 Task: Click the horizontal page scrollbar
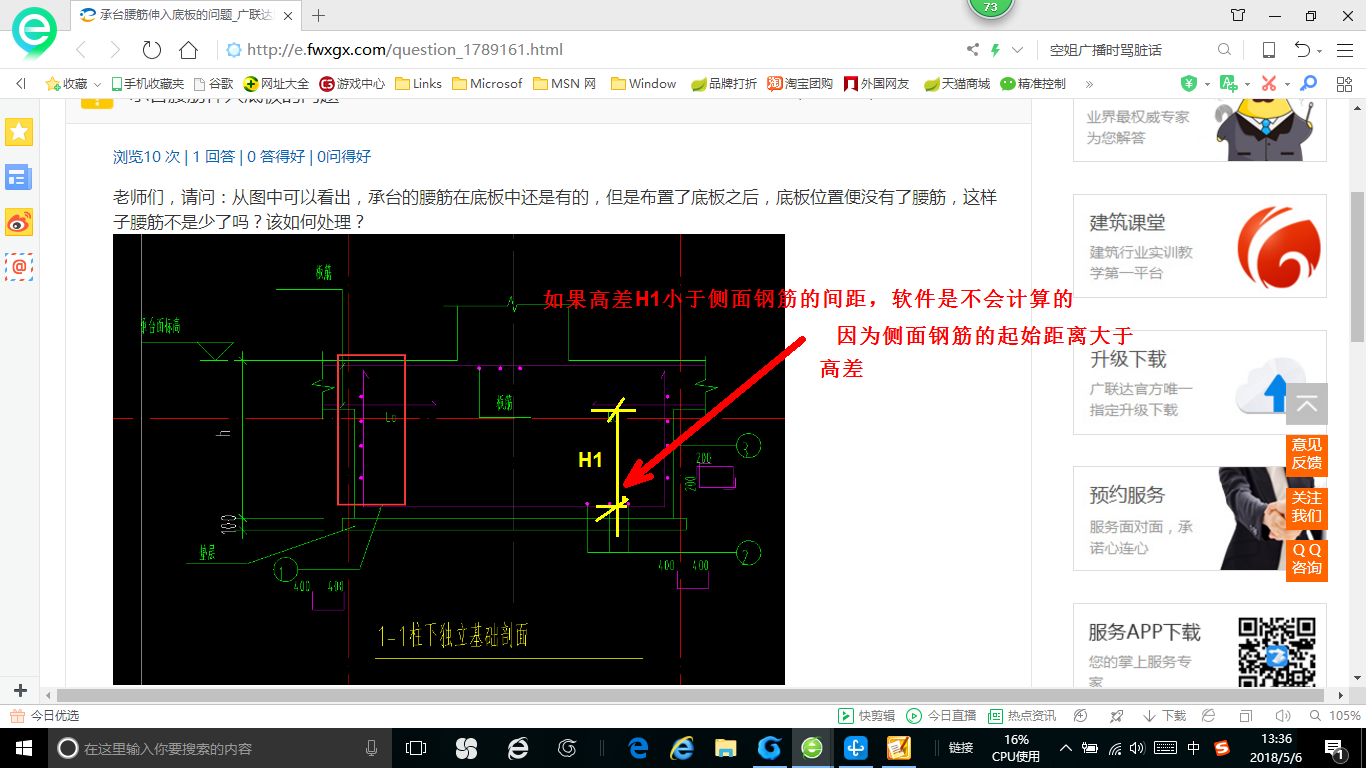coord(691,694)
